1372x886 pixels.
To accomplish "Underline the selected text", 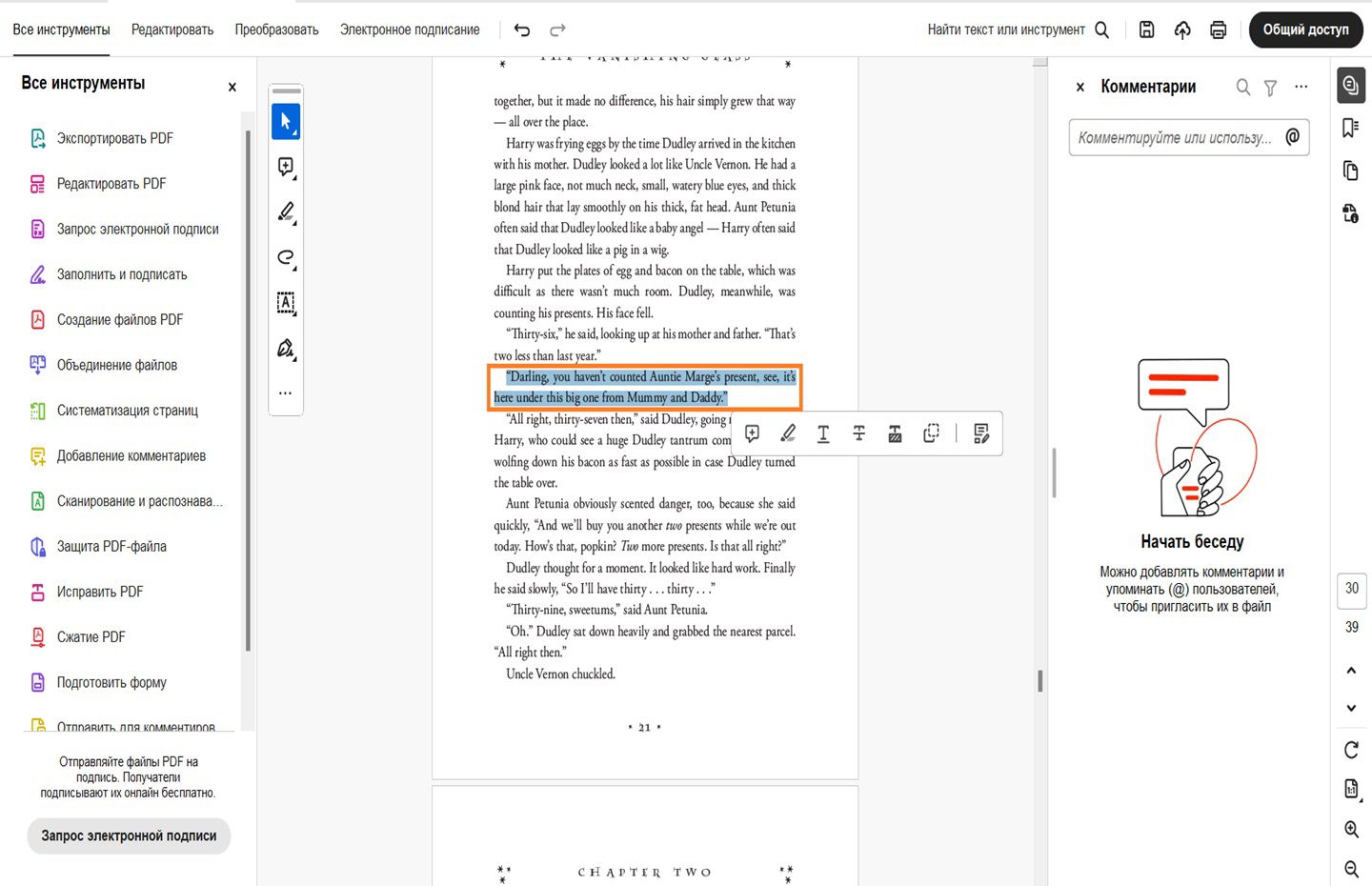I will pyautogui.click(x=823, y=434).
